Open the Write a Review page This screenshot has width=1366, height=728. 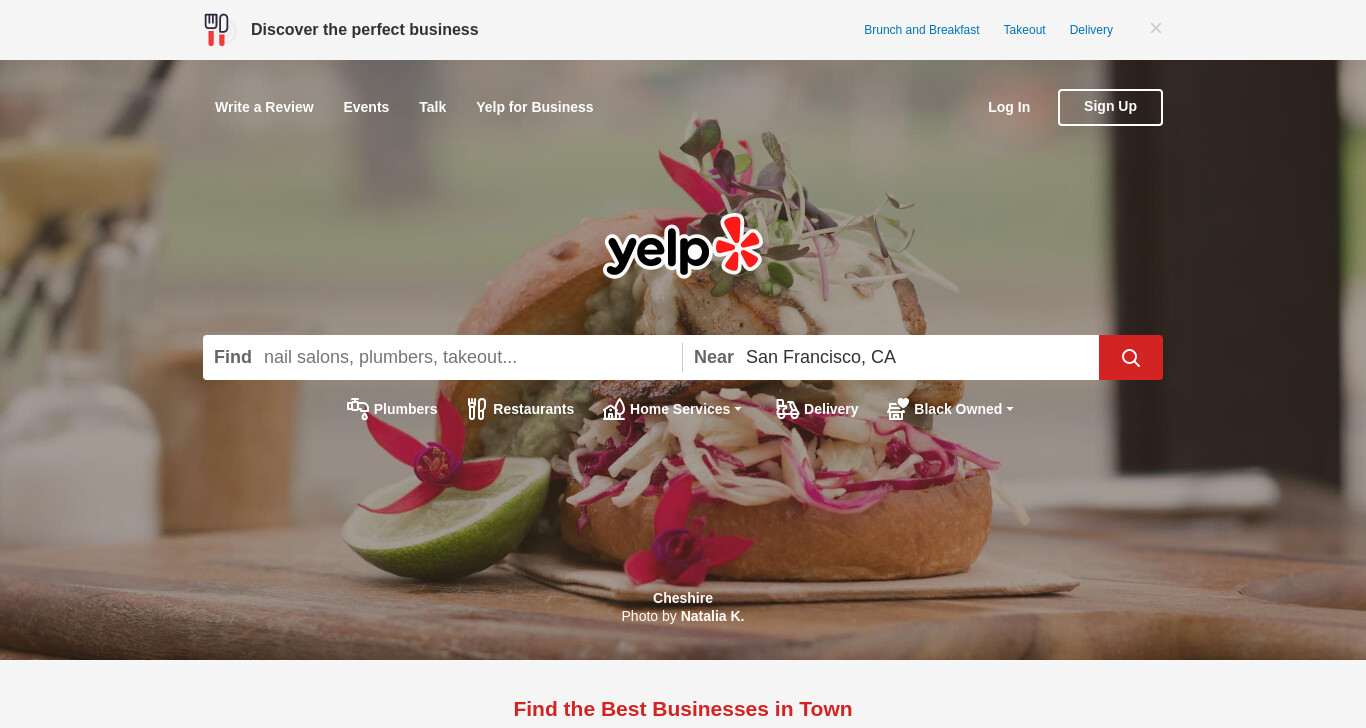264,107
